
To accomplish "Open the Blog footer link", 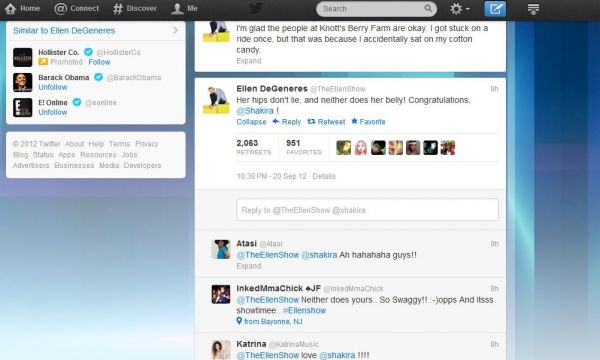I will (x=20, y=155).
